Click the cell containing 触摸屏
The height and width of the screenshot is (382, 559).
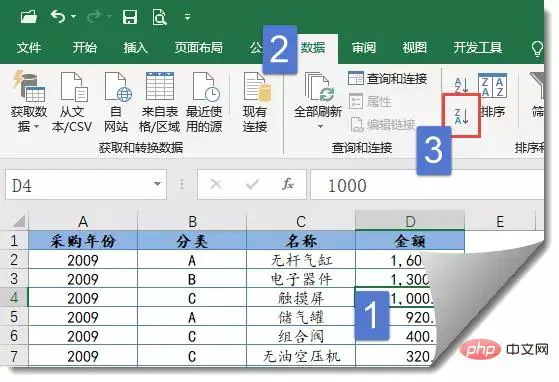pyautogui.click(x=301, y=298)
